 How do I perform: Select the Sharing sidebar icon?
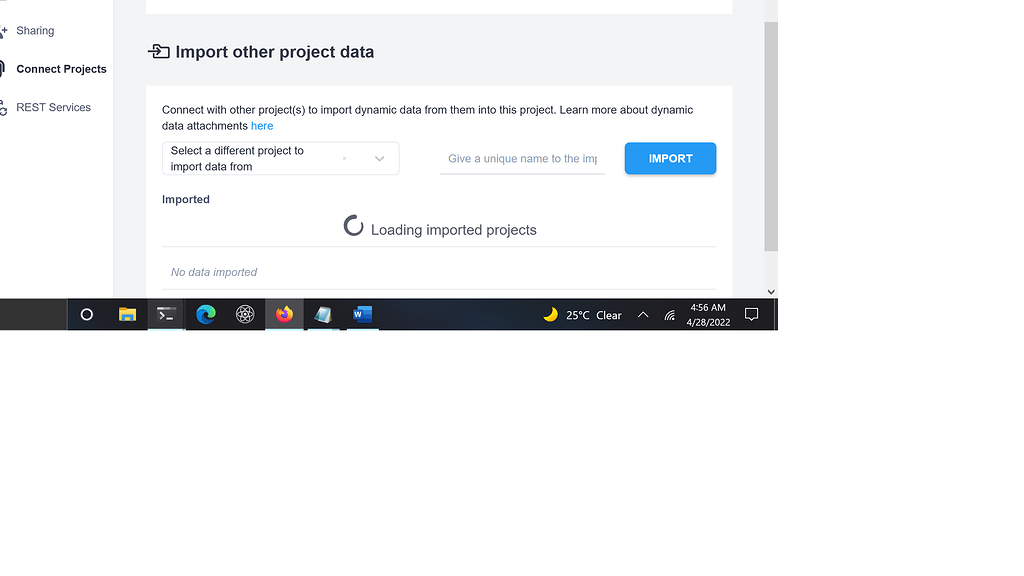coord(6,30)
